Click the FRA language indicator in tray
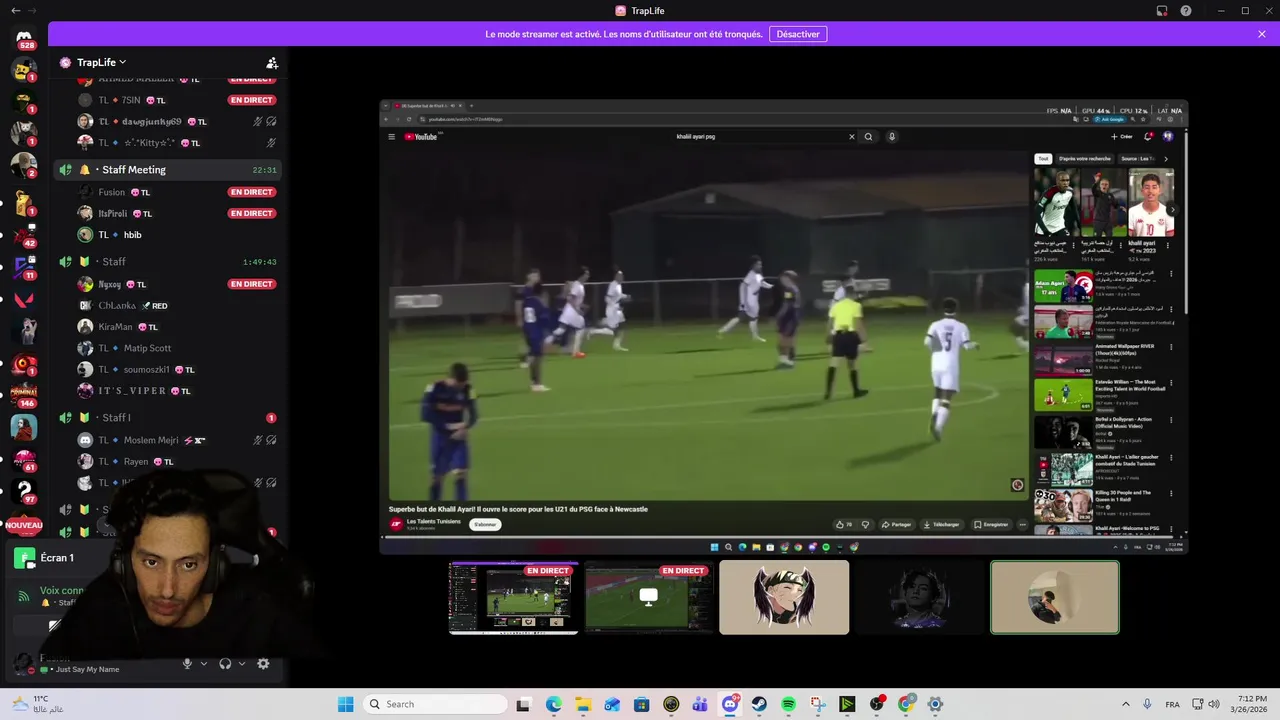This screenshot has height=720, width=1280. coord(1172,704)
